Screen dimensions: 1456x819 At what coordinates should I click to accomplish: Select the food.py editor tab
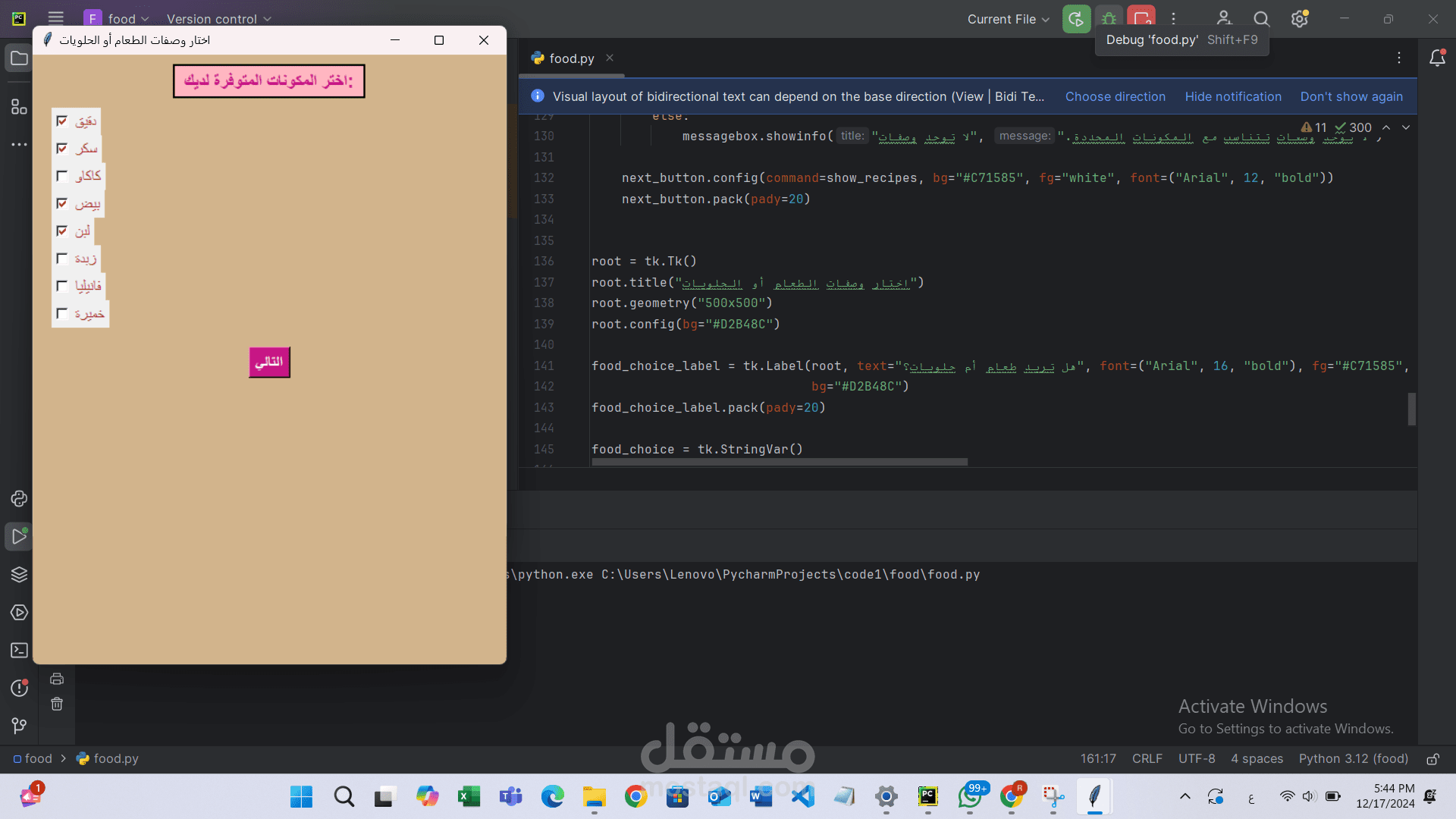[x=571, y=58]
